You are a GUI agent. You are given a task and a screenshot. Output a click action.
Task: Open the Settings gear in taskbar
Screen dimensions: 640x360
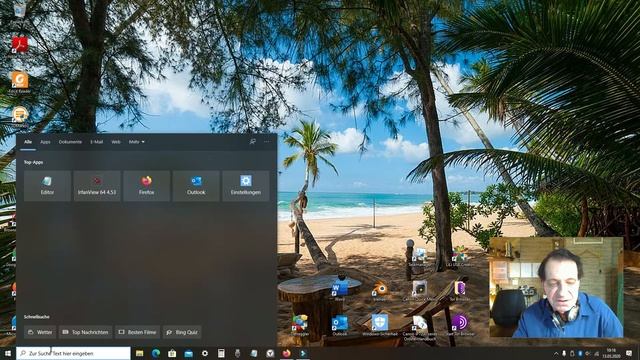(x=205, y=353)
